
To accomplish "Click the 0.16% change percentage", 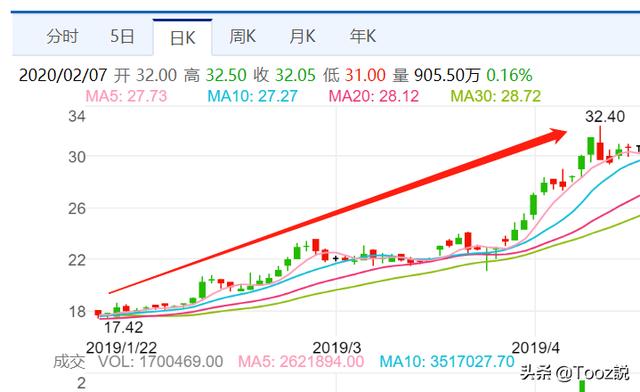I will 509,76.
